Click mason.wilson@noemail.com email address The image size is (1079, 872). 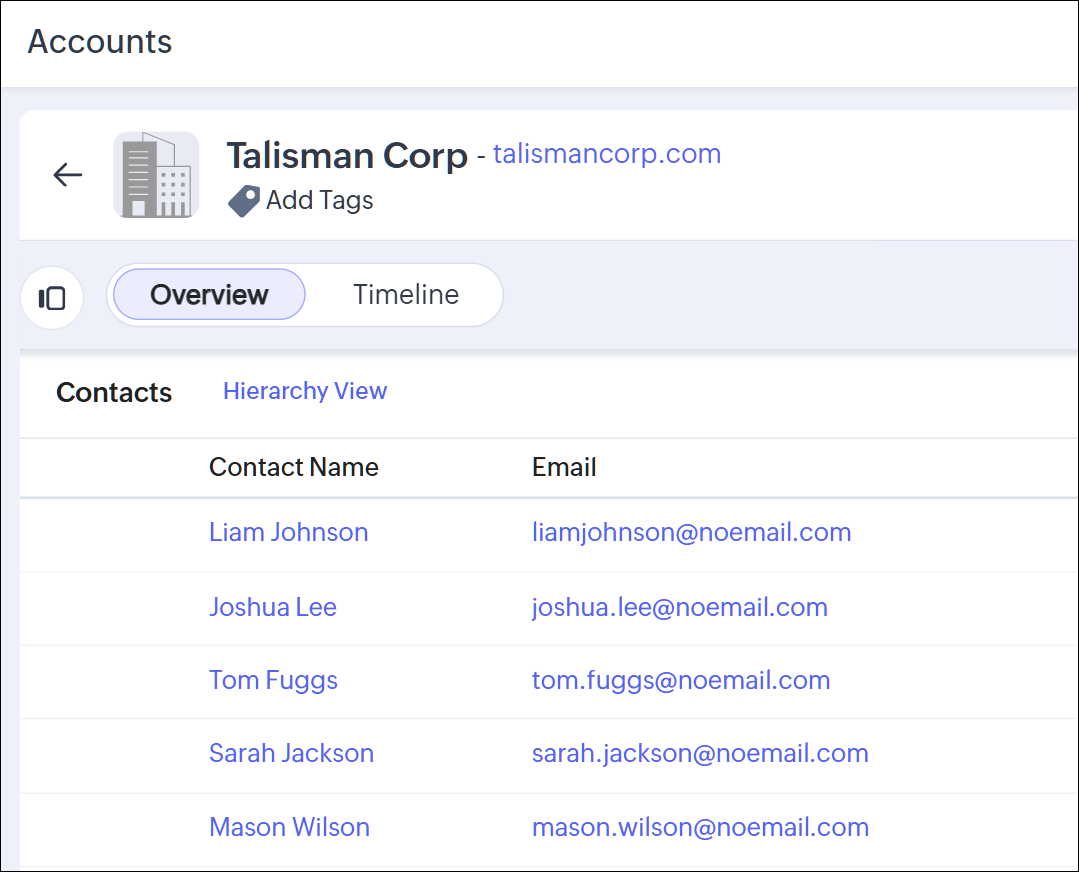click(700, 827)
